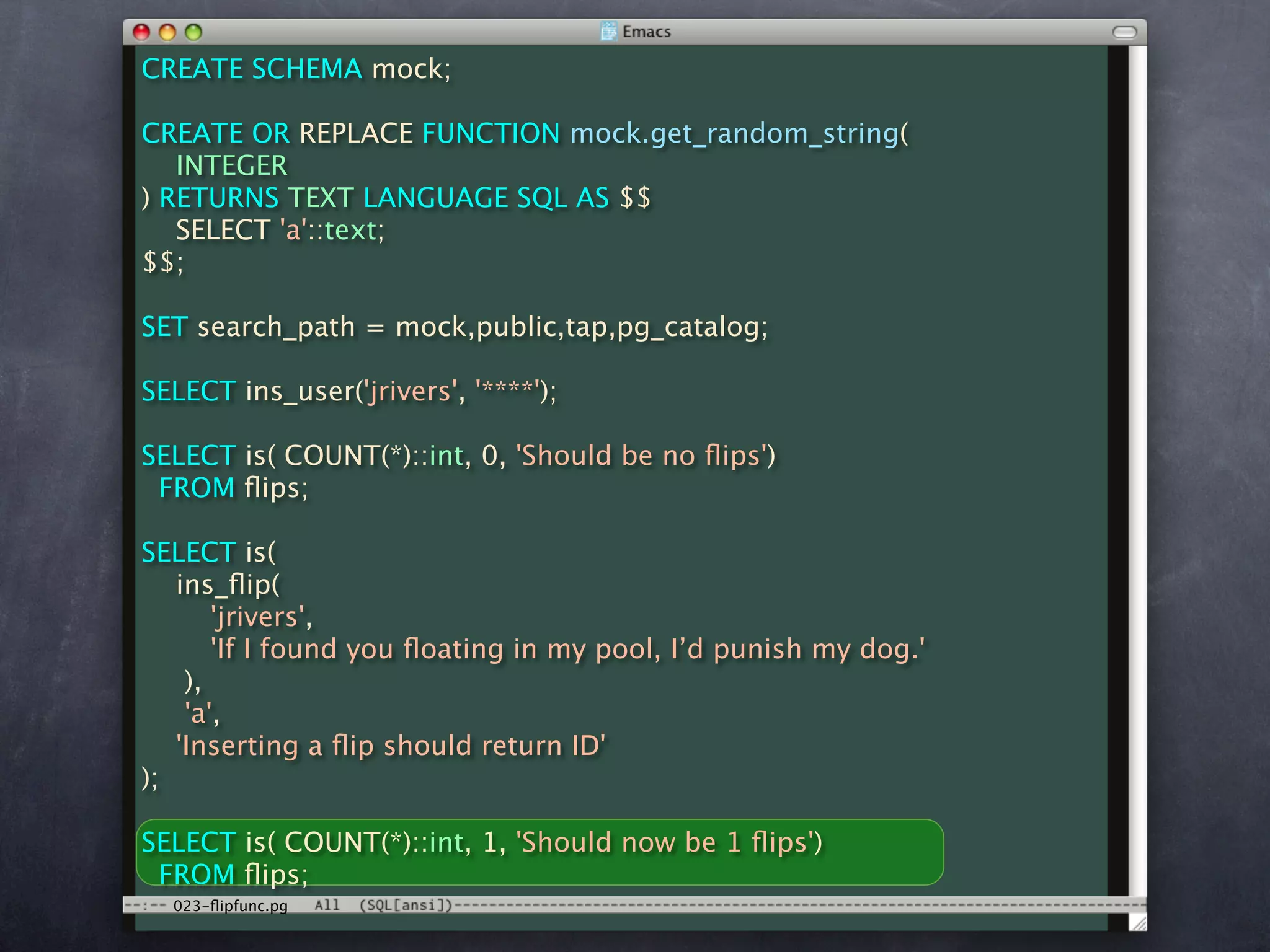Click the mode line status dashes '--:--'
1270x952 pixels.
tap(146, 906)
